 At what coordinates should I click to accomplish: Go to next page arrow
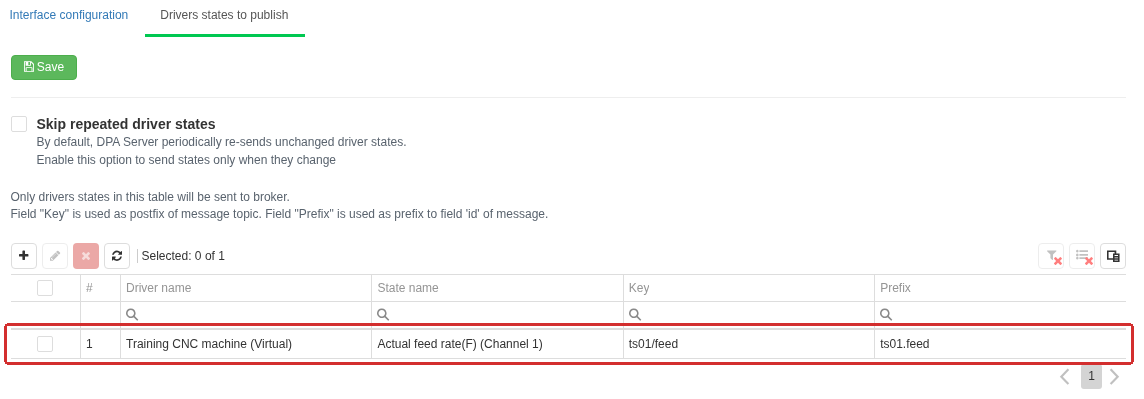1114,376
